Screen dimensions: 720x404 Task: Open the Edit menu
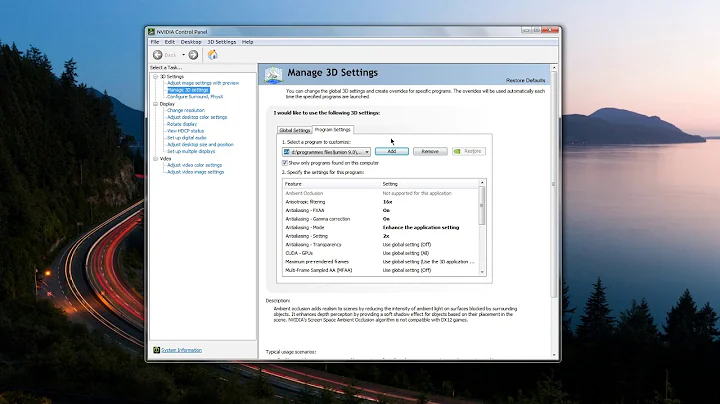click(x=169, y=42)
